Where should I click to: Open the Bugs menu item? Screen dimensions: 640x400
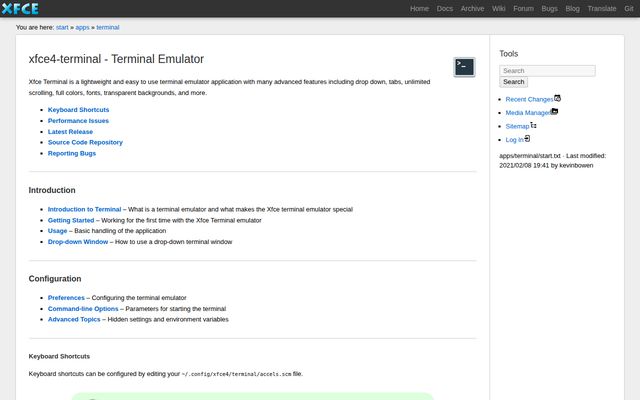pyautogui.click(x=549, y=9)
